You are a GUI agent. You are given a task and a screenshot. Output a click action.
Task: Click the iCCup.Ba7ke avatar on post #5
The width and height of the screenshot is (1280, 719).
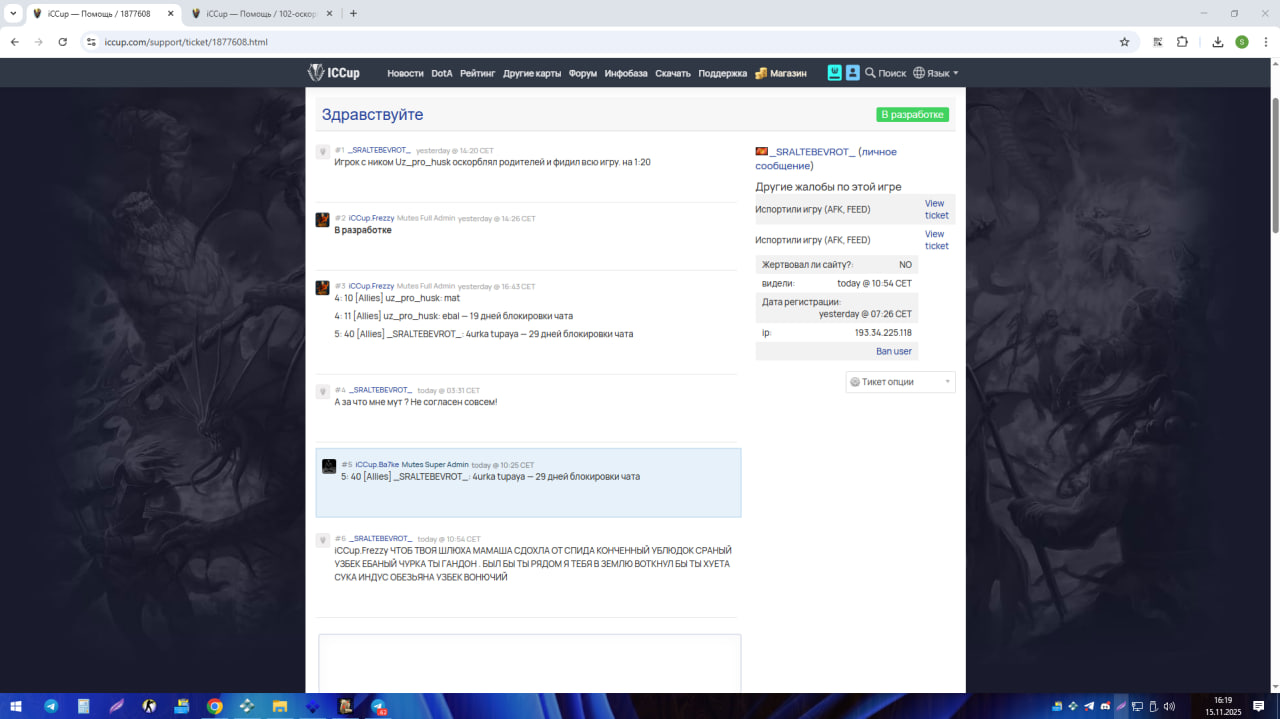[329, 466]
